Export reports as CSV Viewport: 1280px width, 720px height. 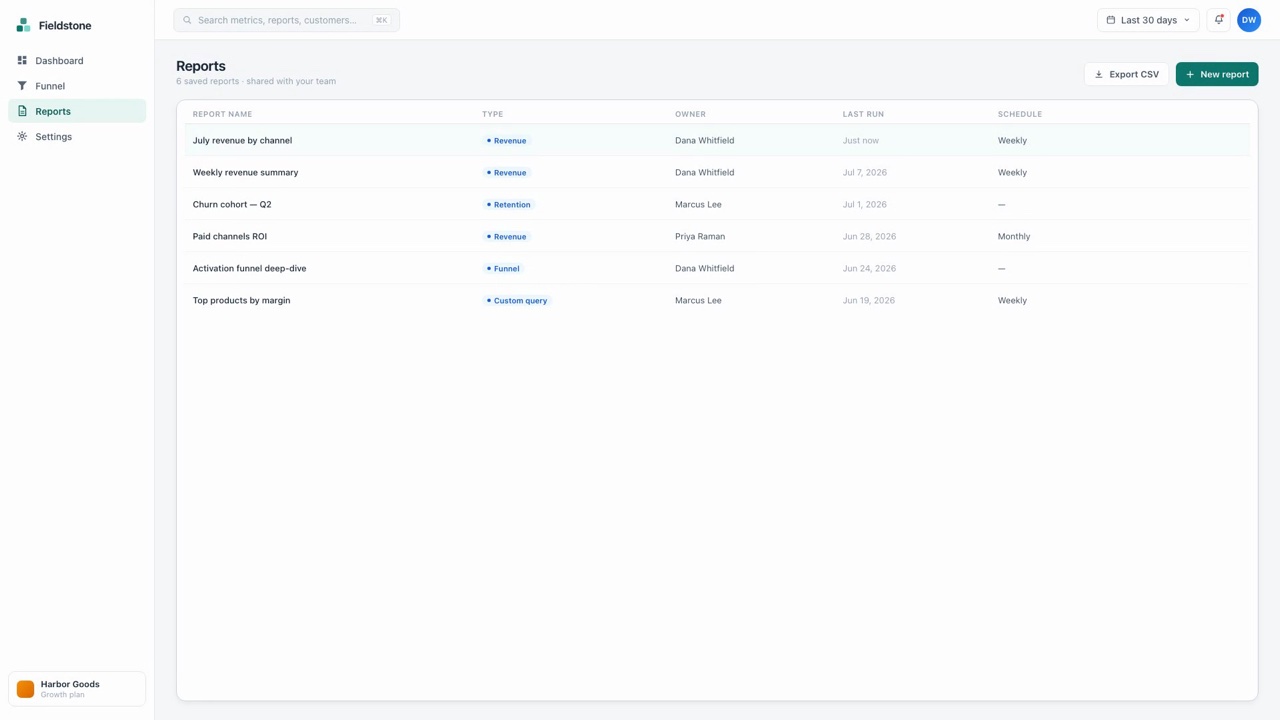[1126, 74]
